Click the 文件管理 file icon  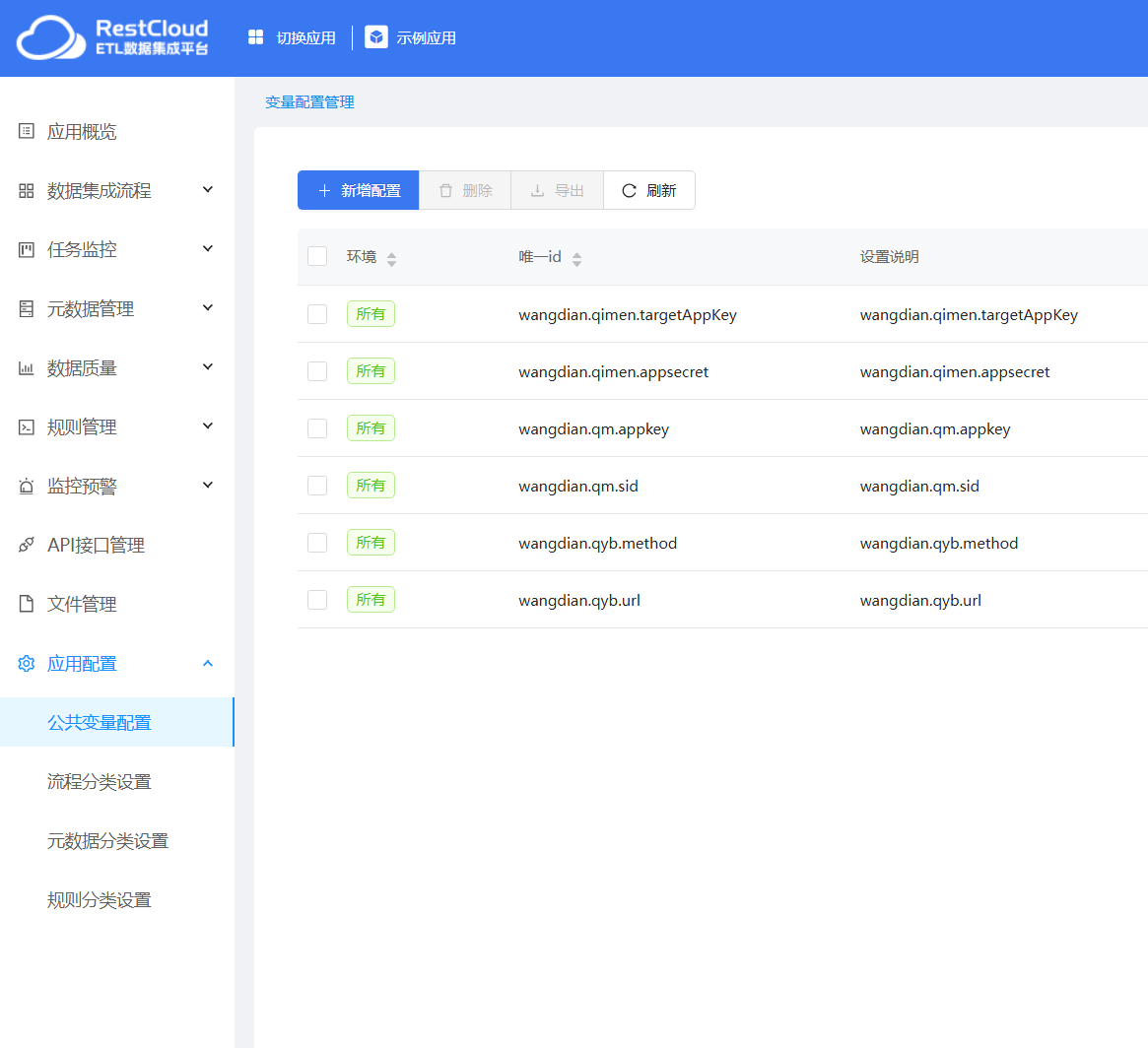click(x=27, y=604)
